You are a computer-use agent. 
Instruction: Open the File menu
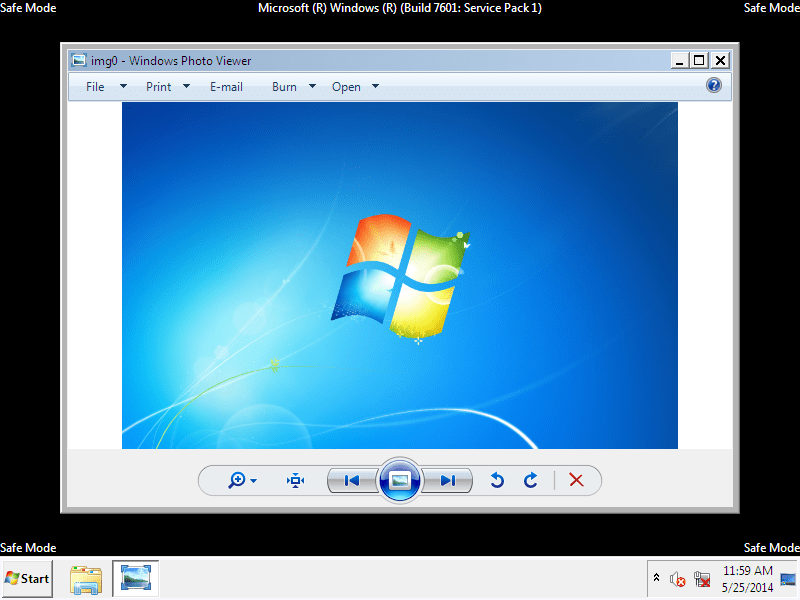tap(95, 87)
